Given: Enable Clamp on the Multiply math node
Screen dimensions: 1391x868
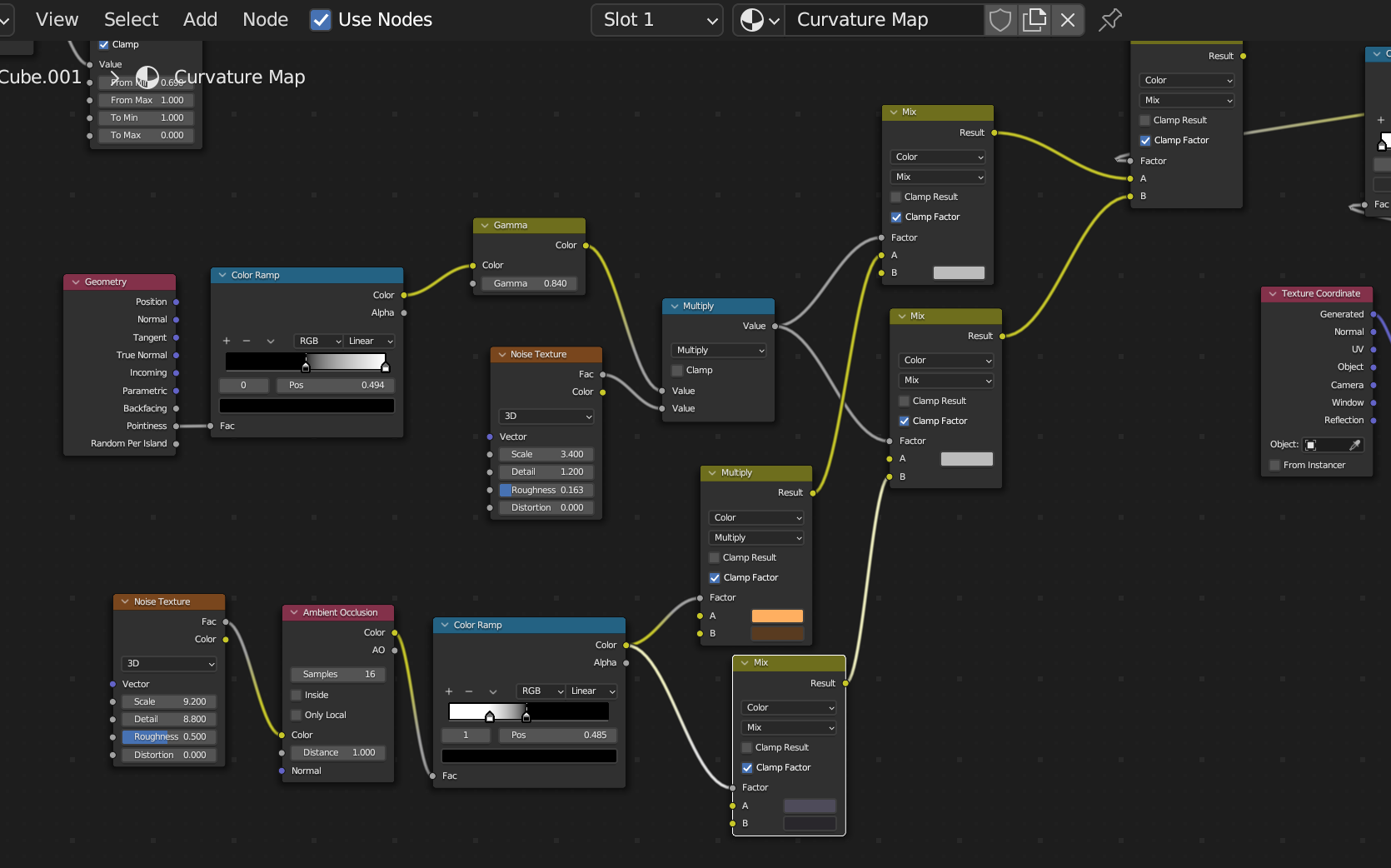Looking at the screenshot, I should click(x=677, y=371).
